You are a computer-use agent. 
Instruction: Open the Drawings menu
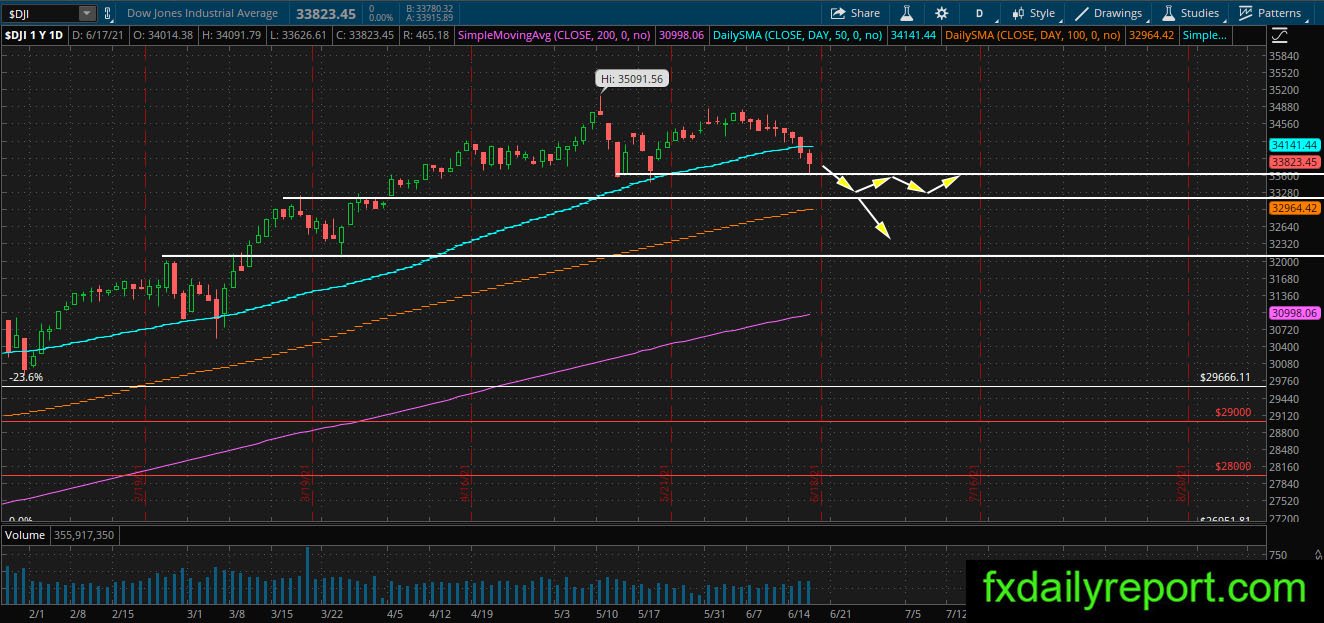[1108, 13]
